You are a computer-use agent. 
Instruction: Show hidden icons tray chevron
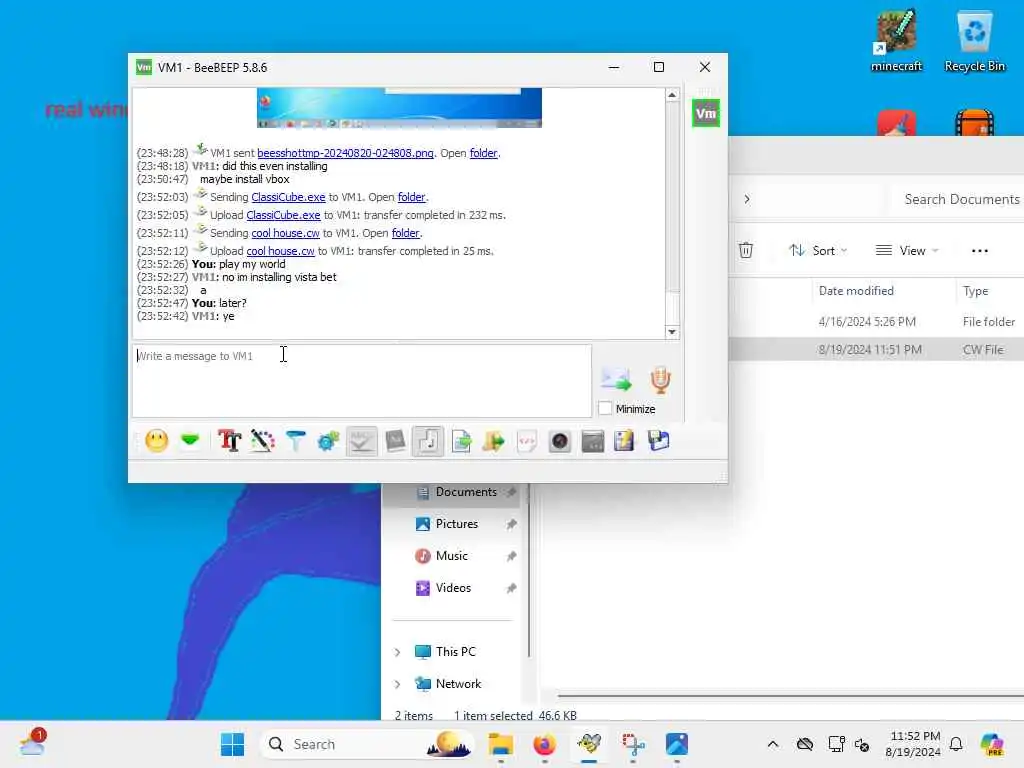(773, 744)
